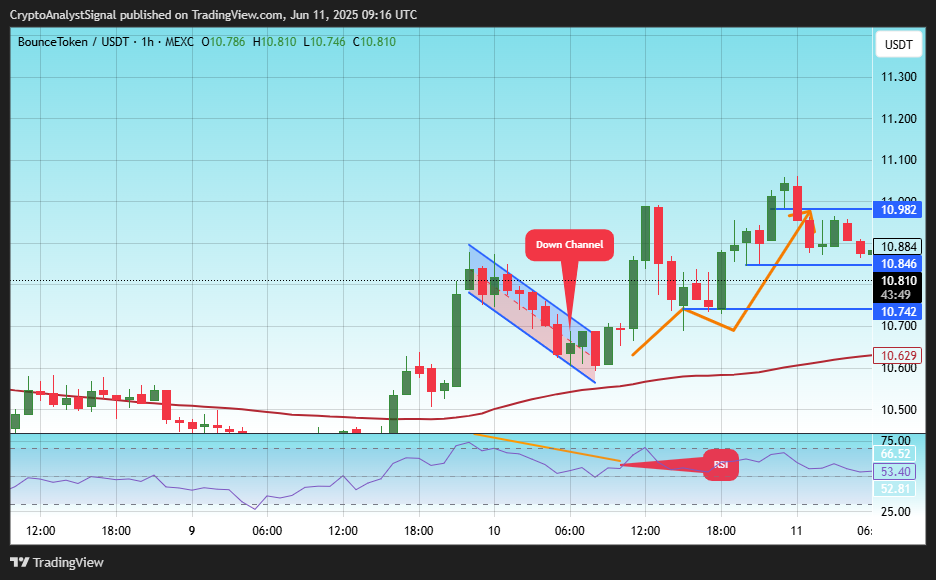Click the USDT currency button
Viewport: 936px width, 580px height.
click(x=898, y=45)
